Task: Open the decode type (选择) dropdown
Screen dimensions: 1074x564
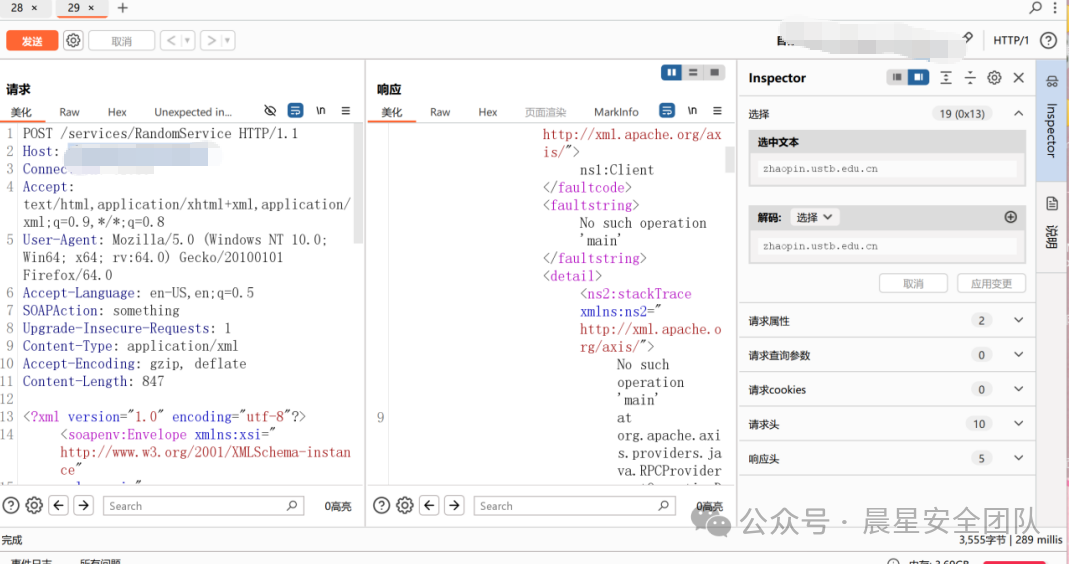Action: coord(814,217)
